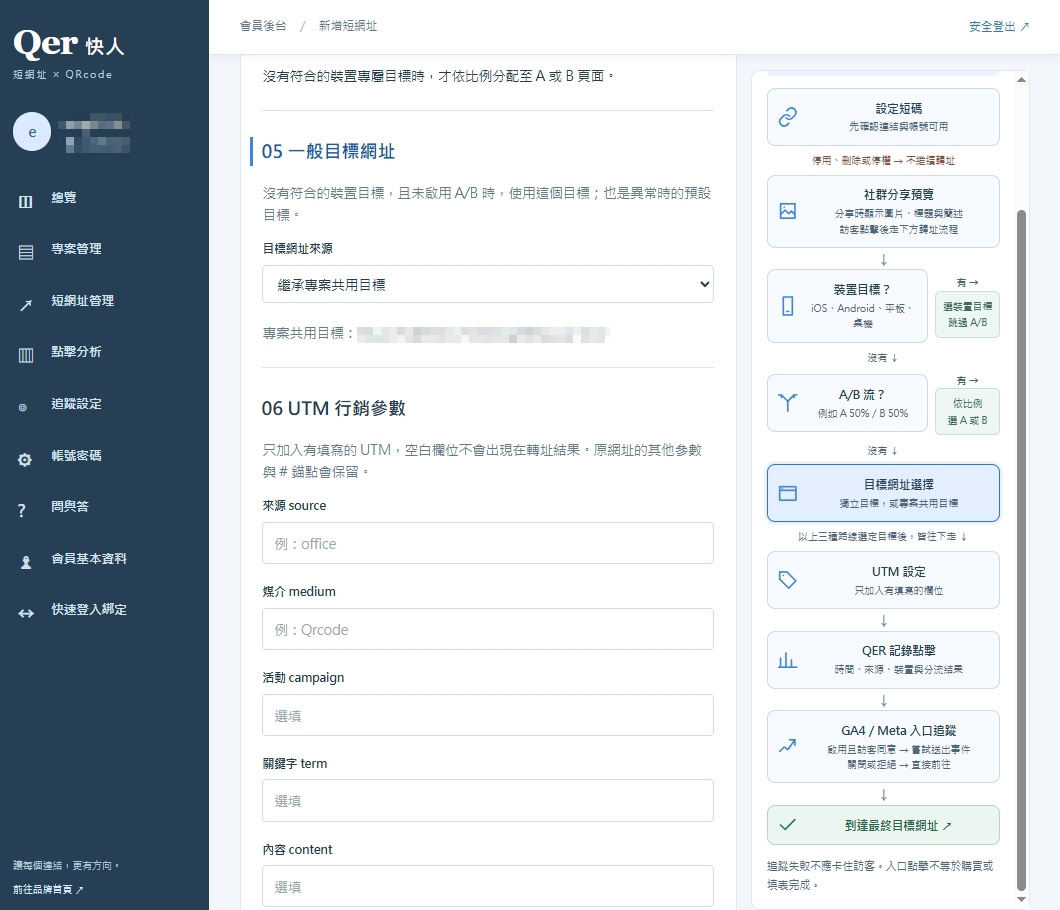Click 前往品牌首頁 link
This screenshot has height=910, width=1060.
coord(47,890)
